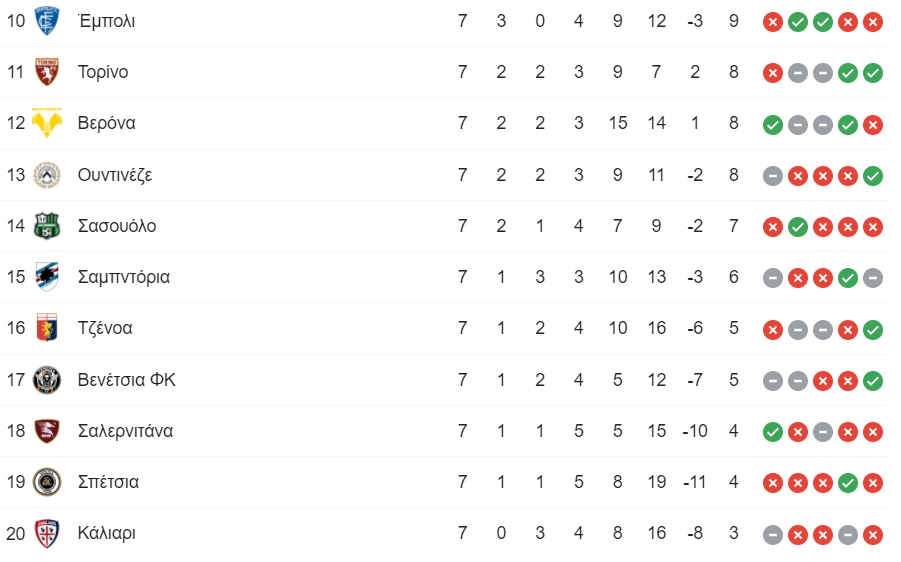Click Cagliari's first gray draw form icon

772,535
